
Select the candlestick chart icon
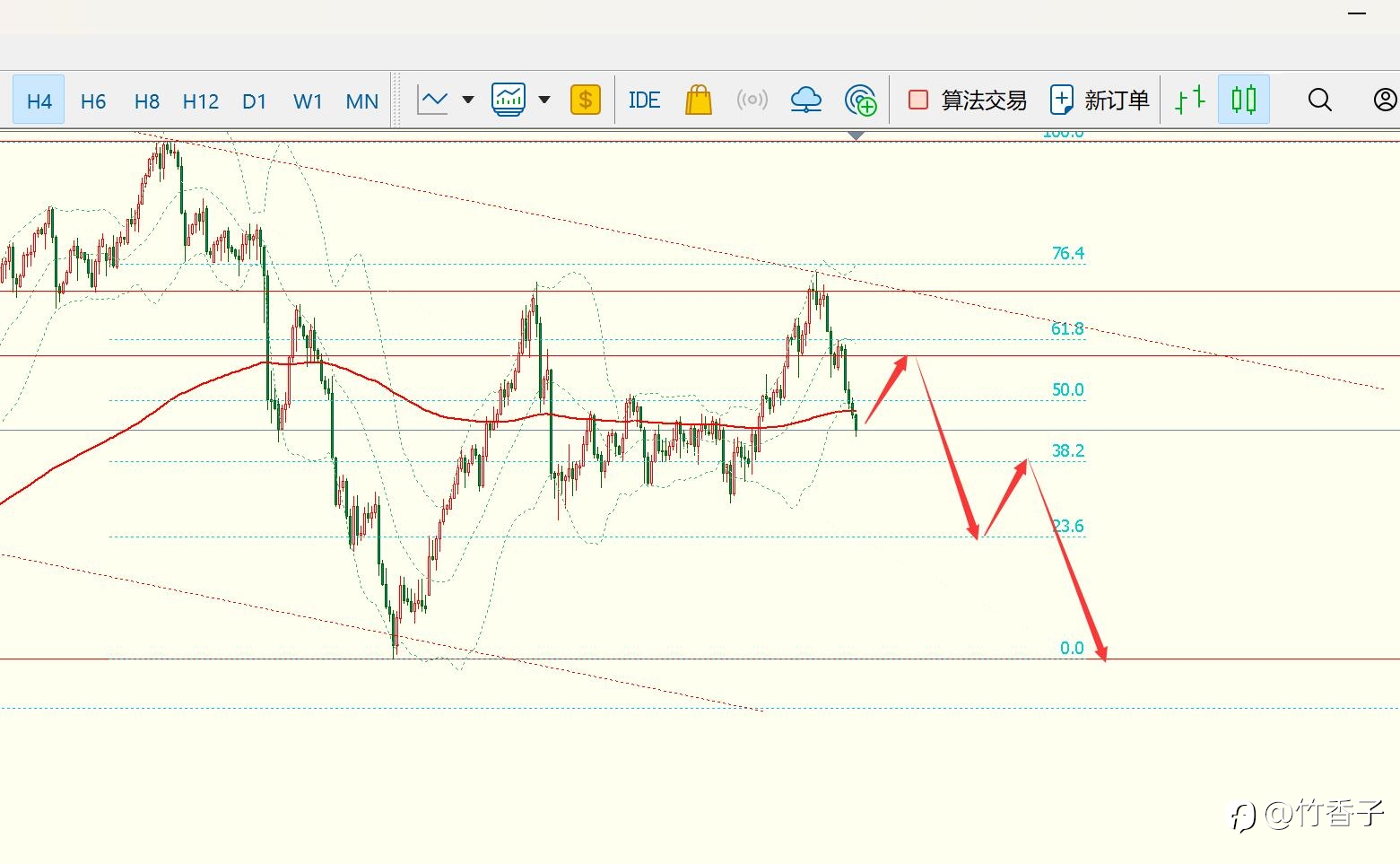[x=1244, y=100]
